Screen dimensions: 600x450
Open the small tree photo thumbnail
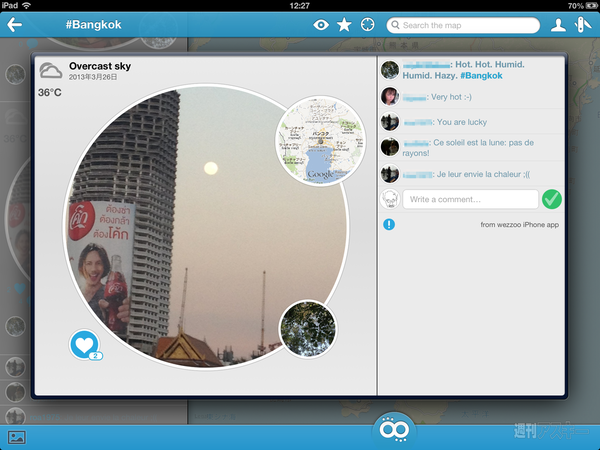point(307,329)
